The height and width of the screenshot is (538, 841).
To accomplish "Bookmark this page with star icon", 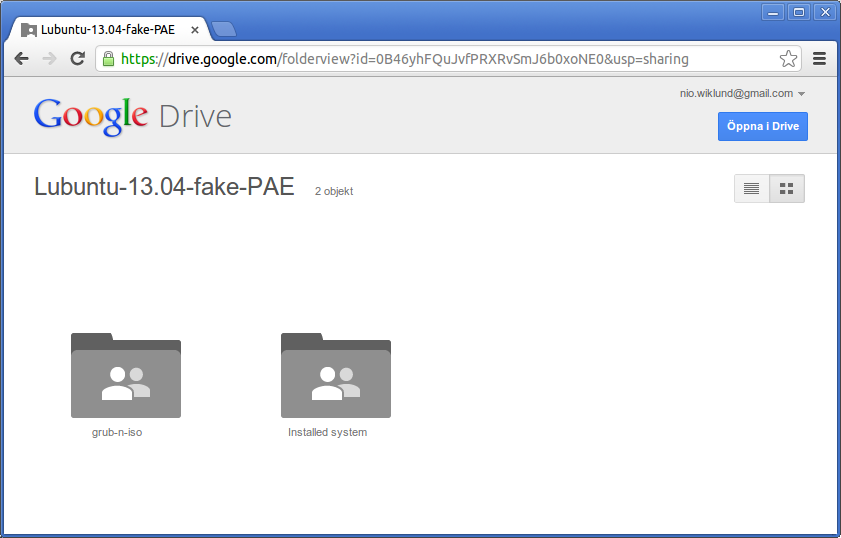I will (x=788, y=59).
